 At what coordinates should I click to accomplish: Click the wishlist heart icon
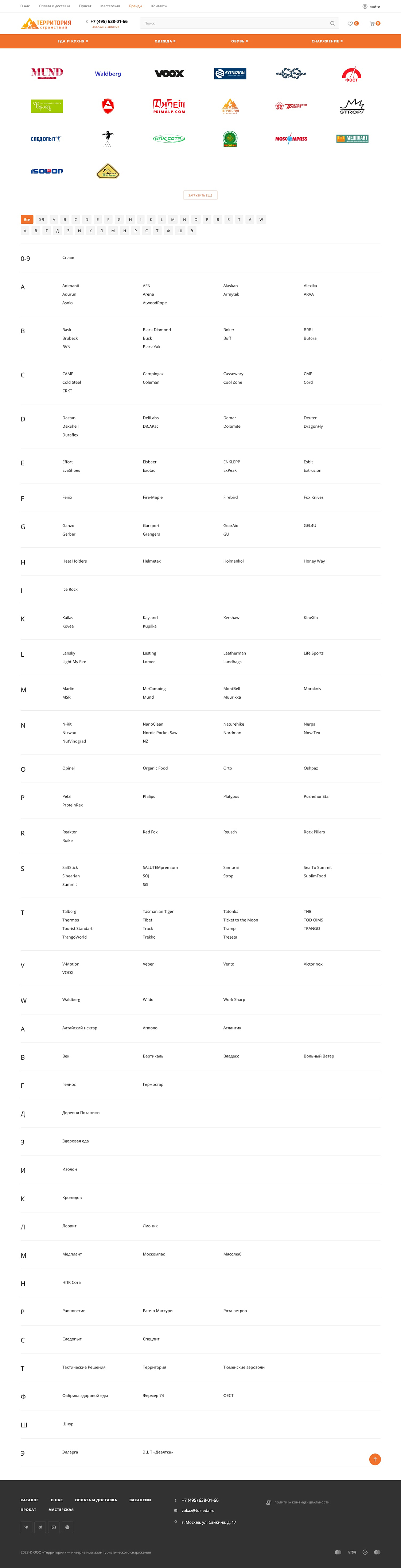(x=350, y=24)
